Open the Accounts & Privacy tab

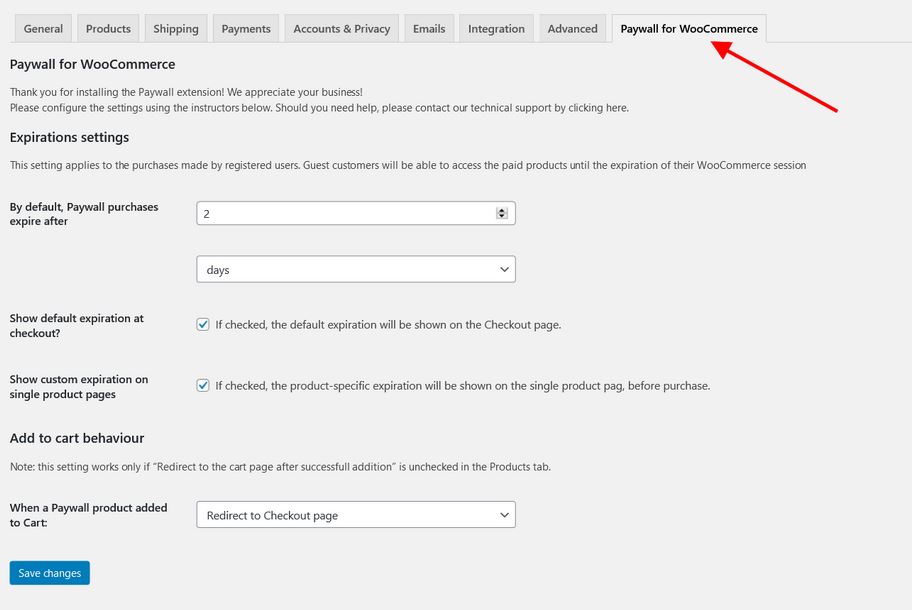coord(341,28)
